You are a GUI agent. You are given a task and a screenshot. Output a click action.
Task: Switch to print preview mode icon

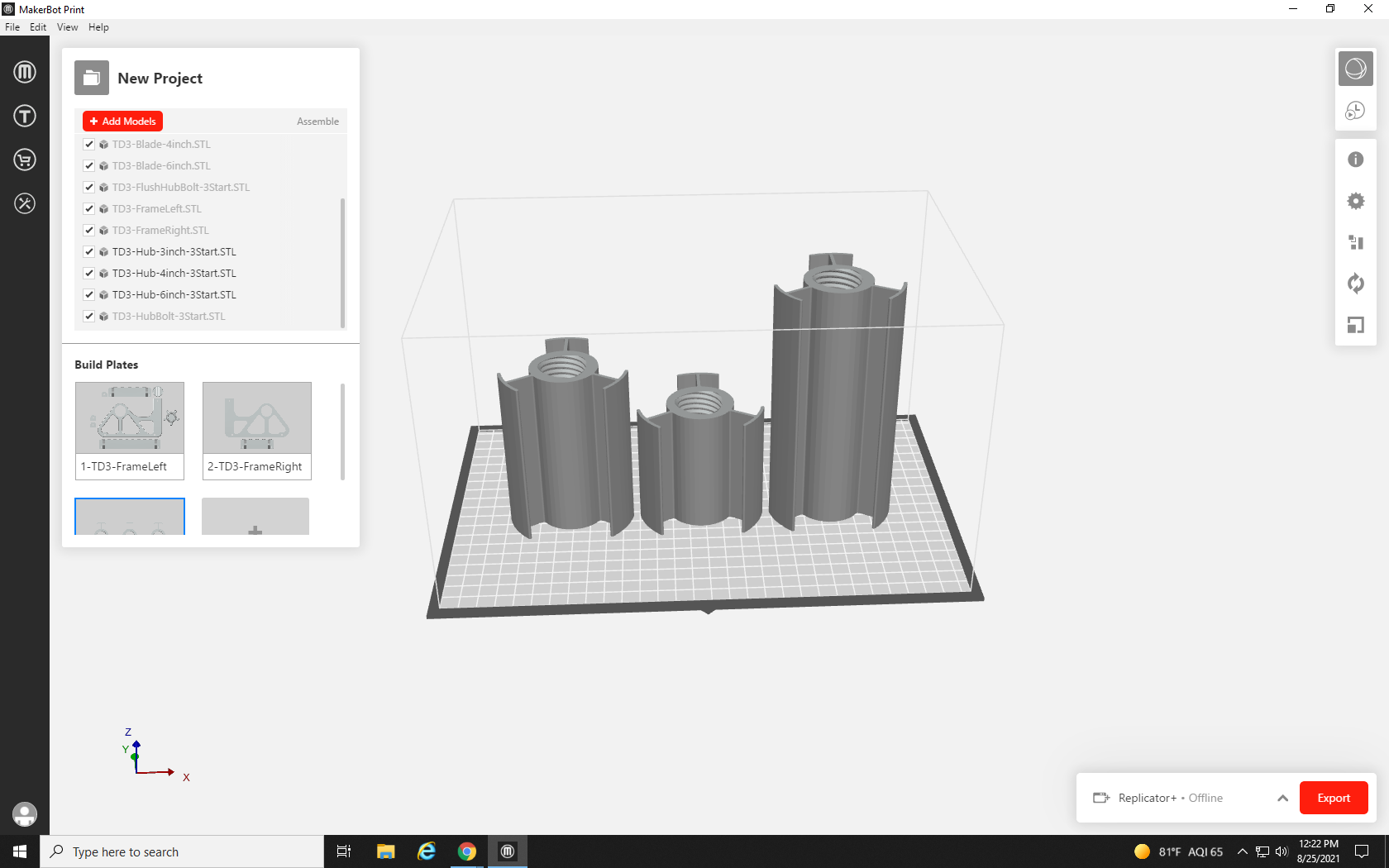click(x=1356, y=110)
